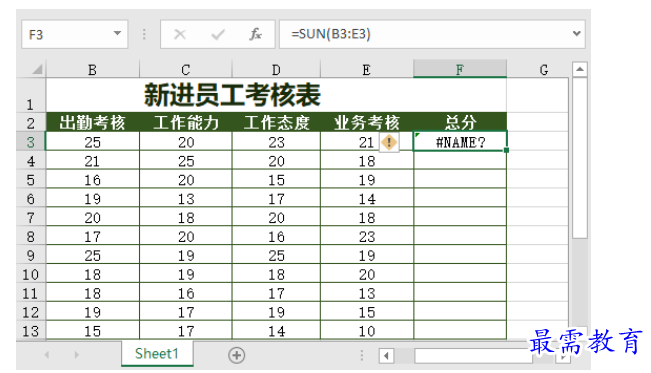
Task: Click the vertical scrollbar up arrow
Action: pyautogui.click(x=580, y=69)
